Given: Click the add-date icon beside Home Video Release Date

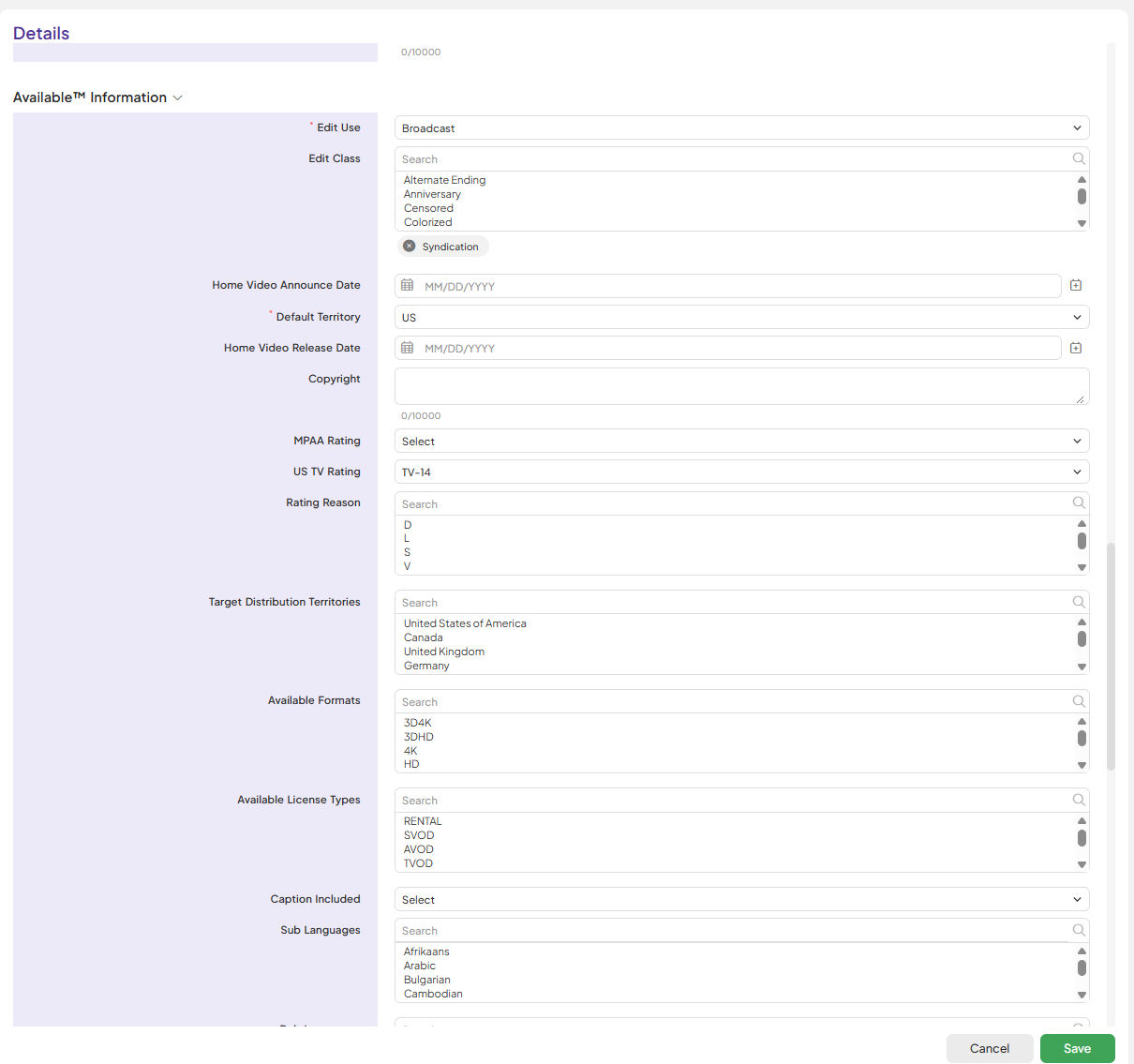Looking at the screenshot, I should [1076, 348].
